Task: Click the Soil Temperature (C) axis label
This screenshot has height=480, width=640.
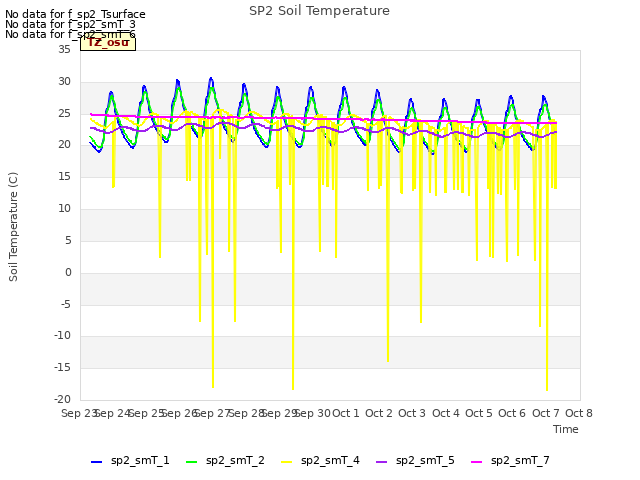Action: [13, 227]
